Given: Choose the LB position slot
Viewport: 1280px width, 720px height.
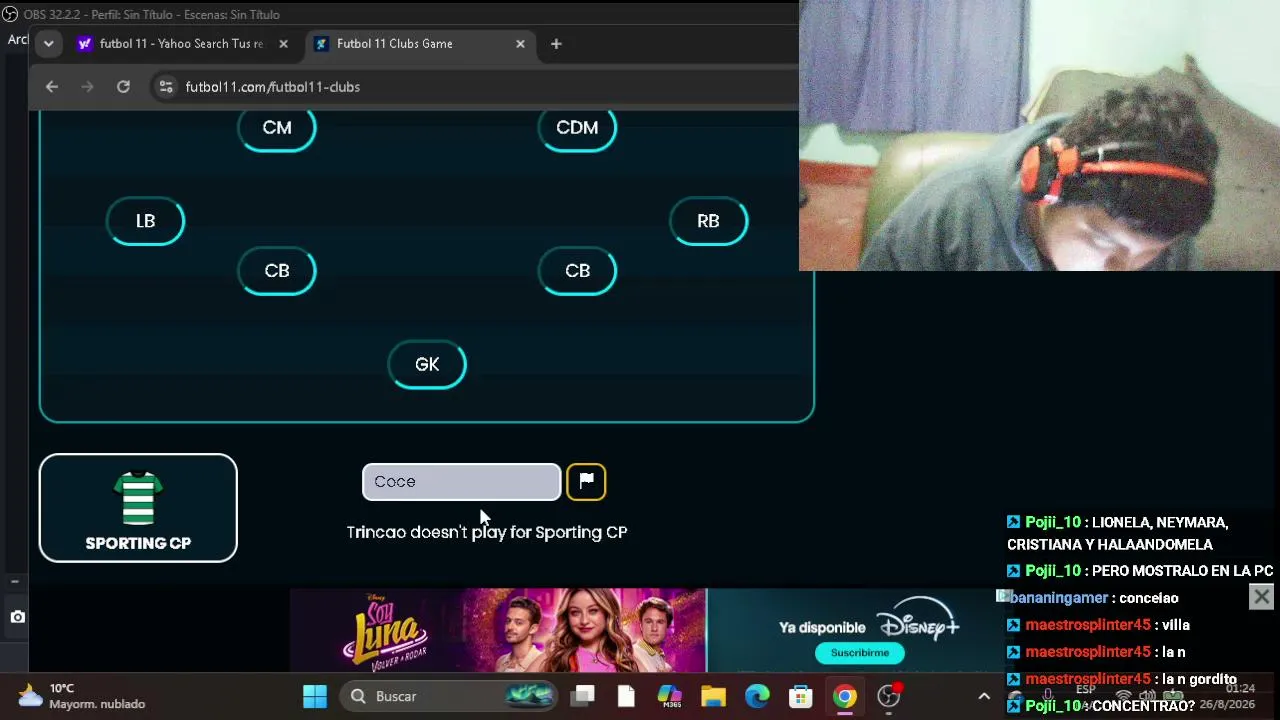Looking at the screenshot, I should (x=145, y=221).
